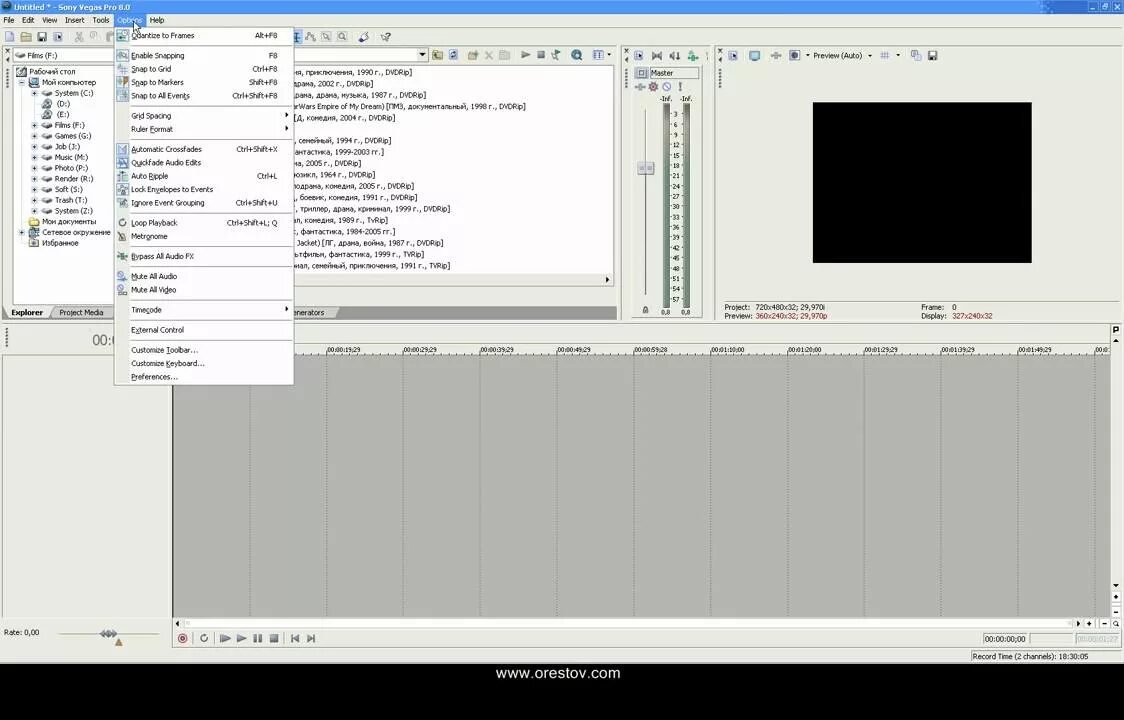The image size is (1124, 720).
Task: Click the New project toolbar icon
Action: pyautogui.click(x=10, y=37)
